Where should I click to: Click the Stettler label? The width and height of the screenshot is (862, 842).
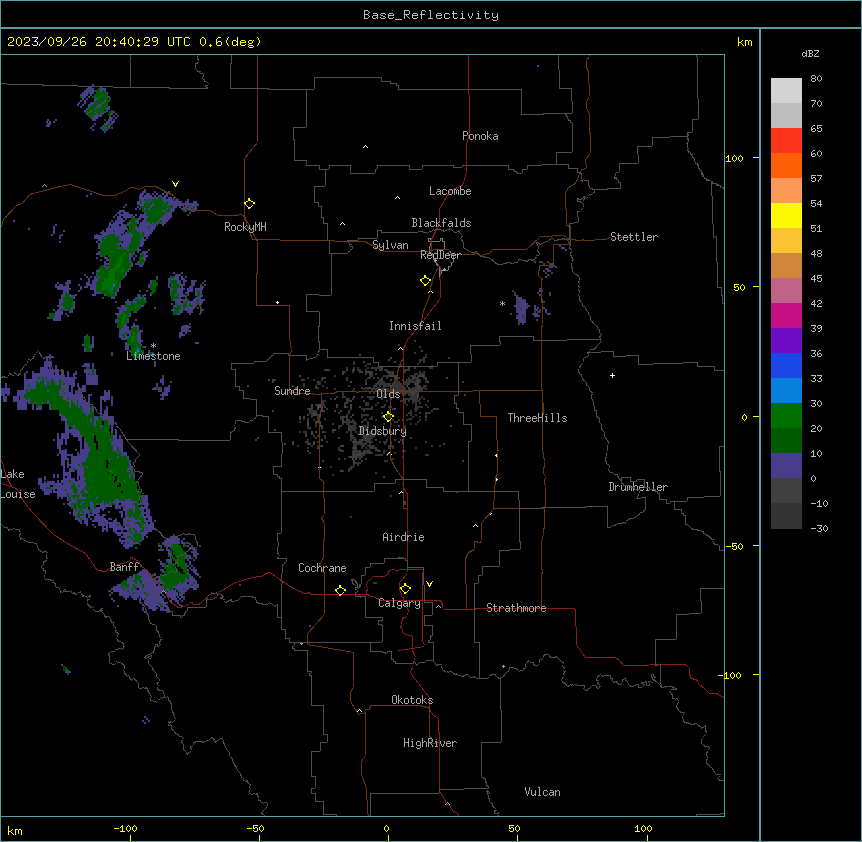(x=634, y=237)
